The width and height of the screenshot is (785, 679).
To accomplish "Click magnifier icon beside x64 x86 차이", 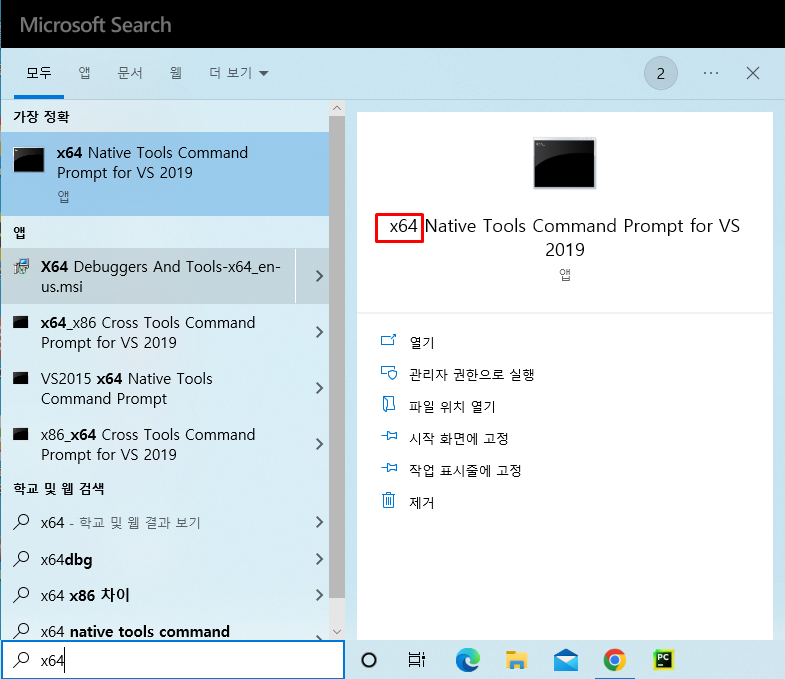I will pos(21,594).
